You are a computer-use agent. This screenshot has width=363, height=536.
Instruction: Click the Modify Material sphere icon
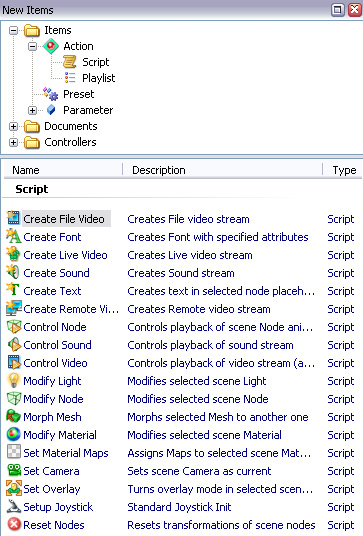coord(14,434)
